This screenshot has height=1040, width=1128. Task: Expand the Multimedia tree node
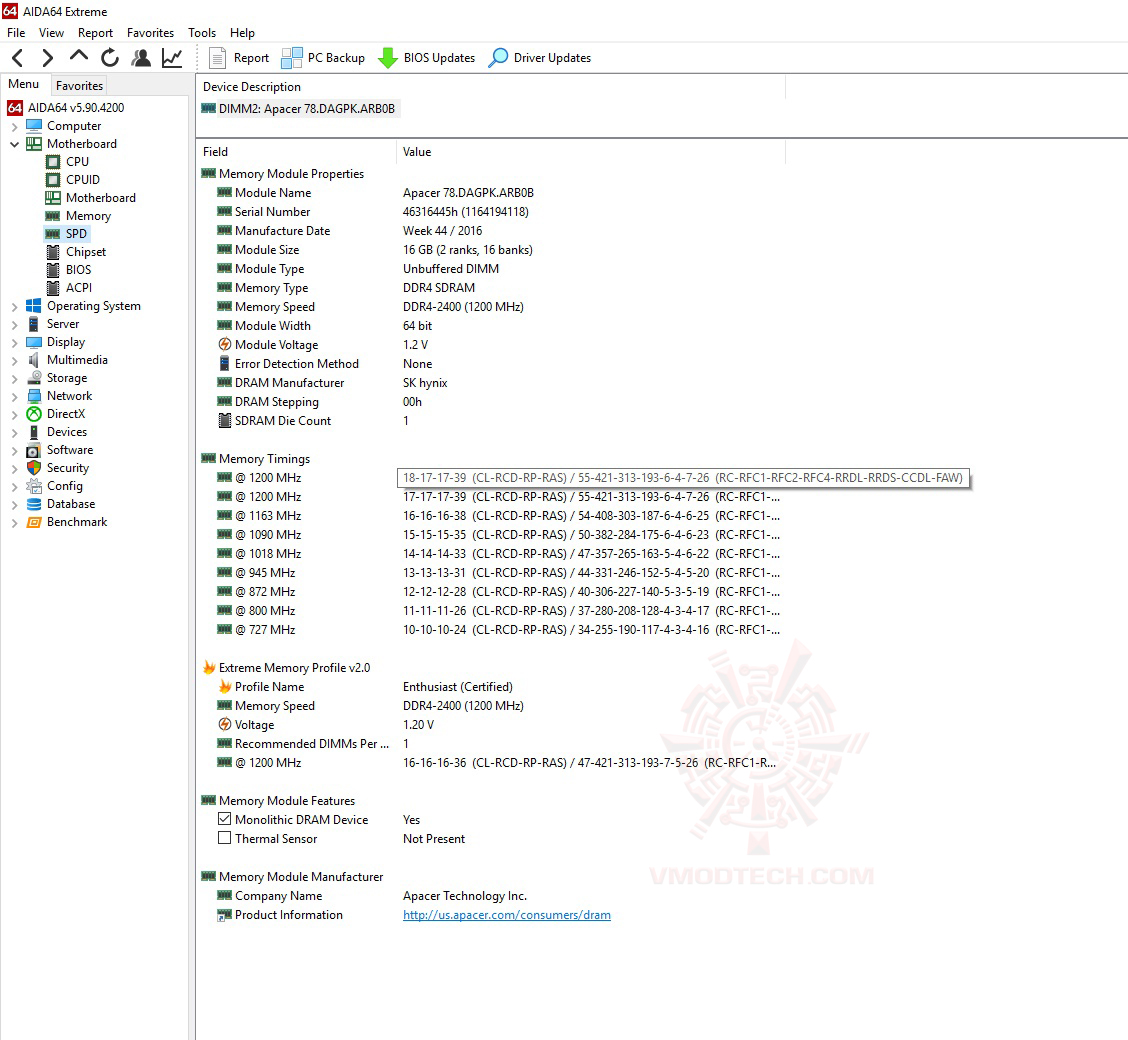[14, 360]
